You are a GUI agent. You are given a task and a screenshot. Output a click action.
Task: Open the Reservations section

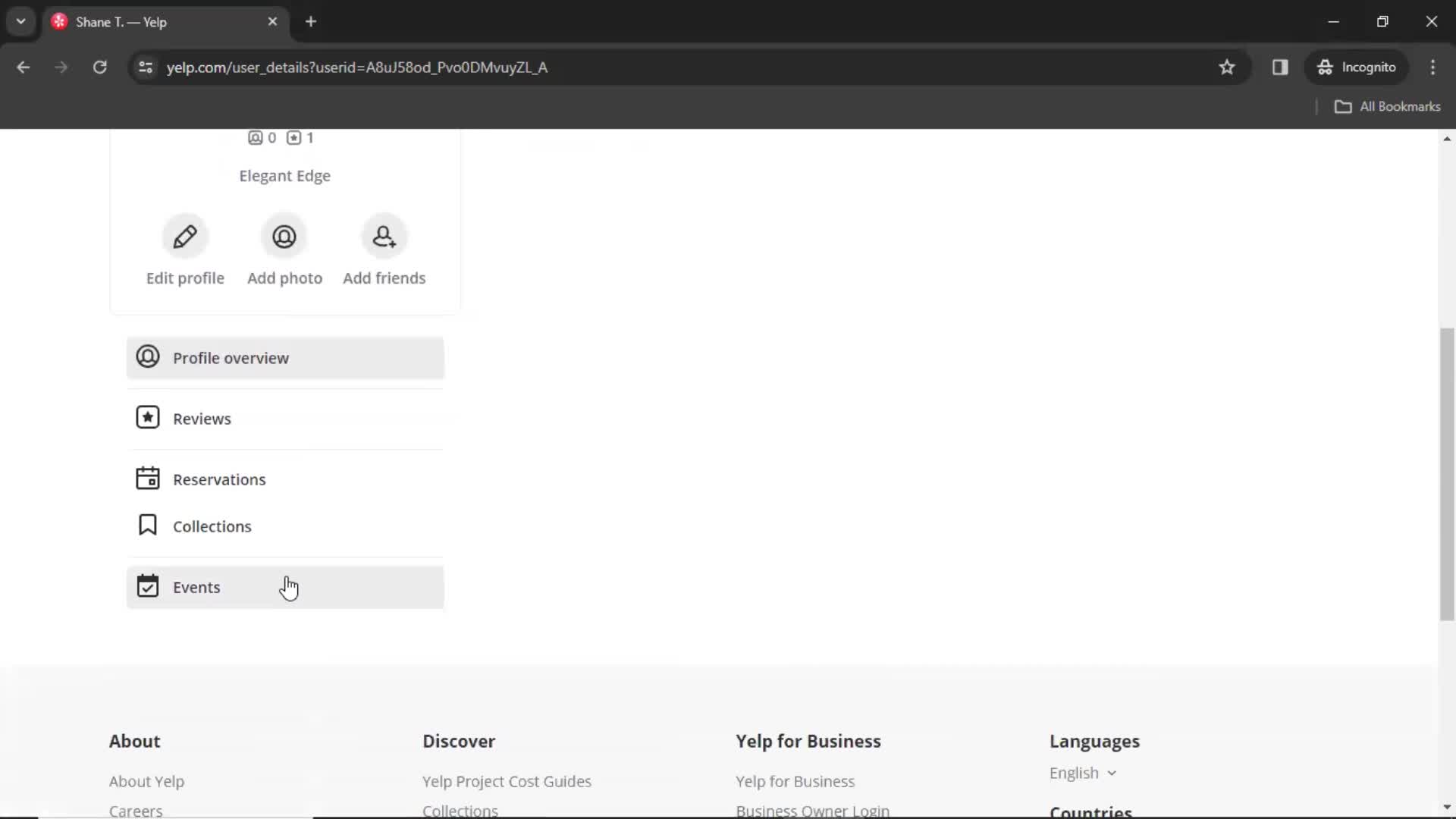click(x=219, y=479)
